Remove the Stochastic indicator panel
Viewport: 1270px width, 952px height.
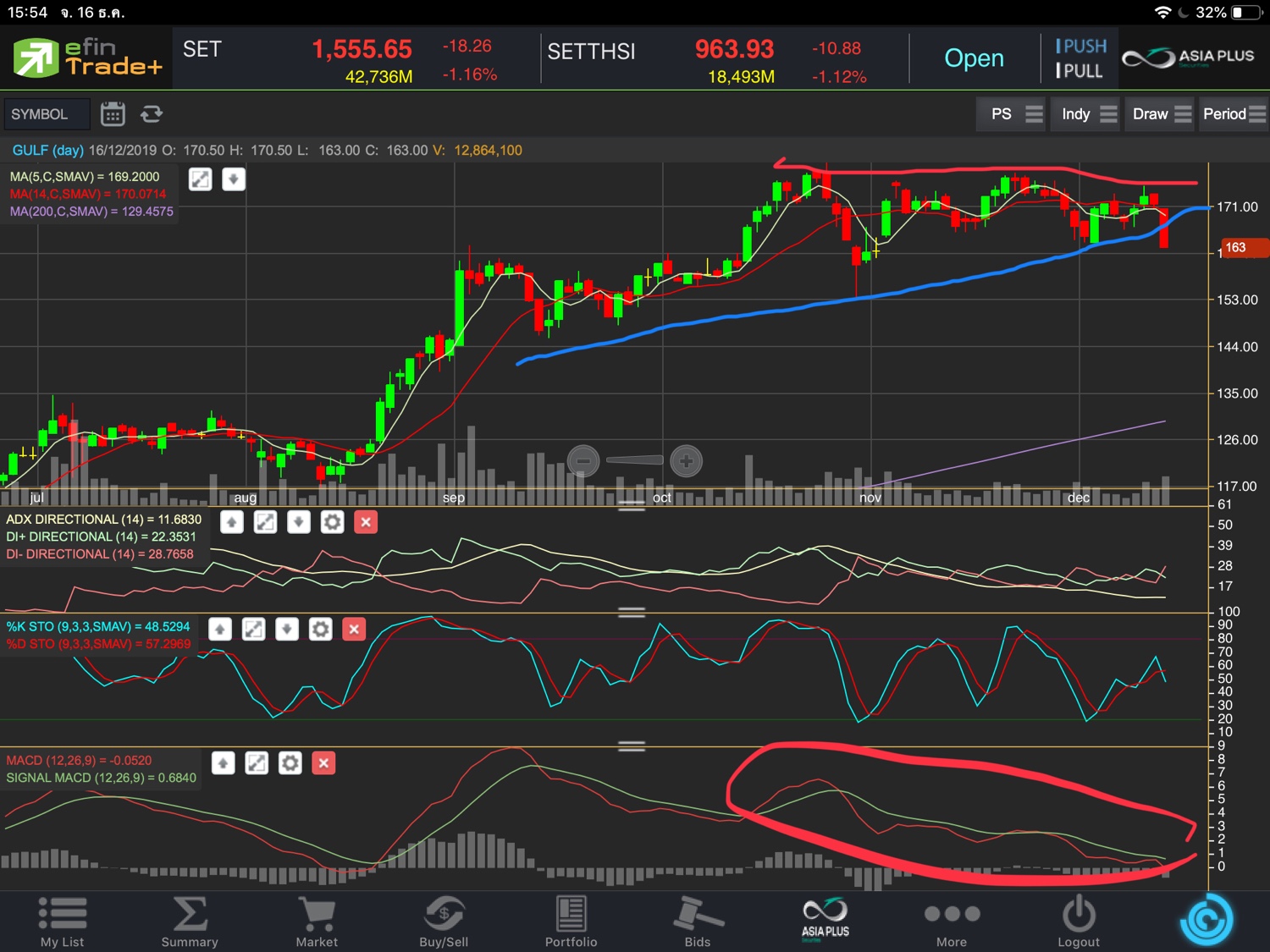coord(354,629)
